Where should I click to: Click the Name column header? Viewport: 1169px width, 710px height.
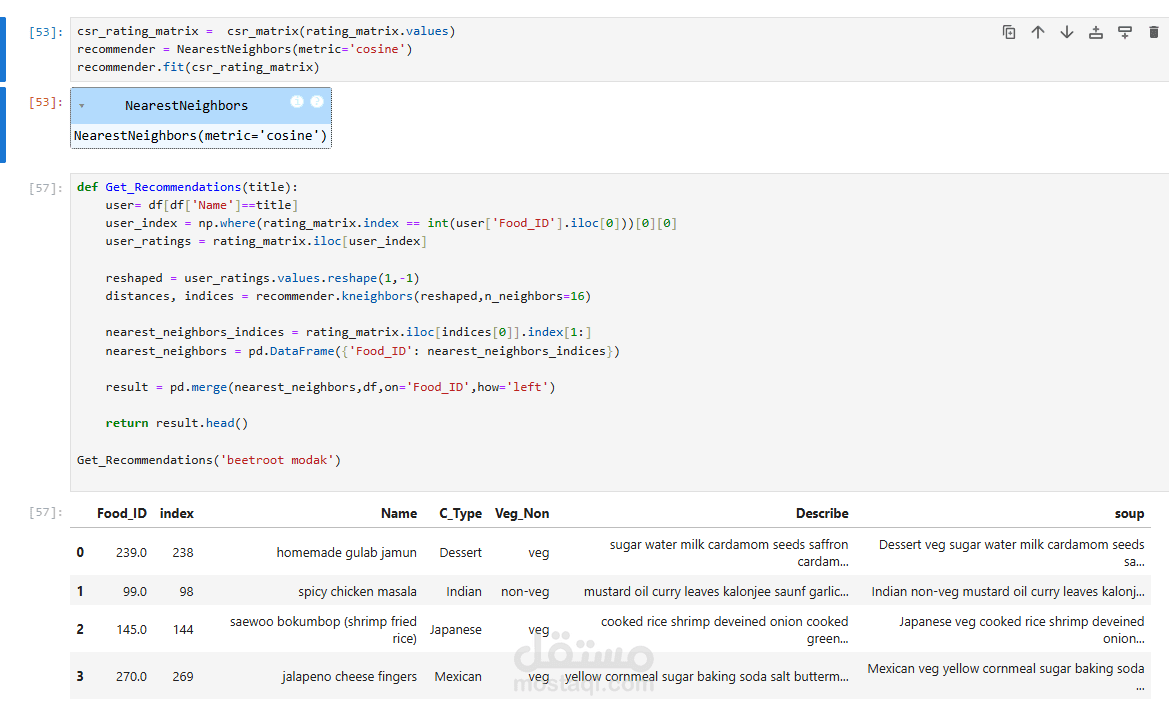pos(399,513)
